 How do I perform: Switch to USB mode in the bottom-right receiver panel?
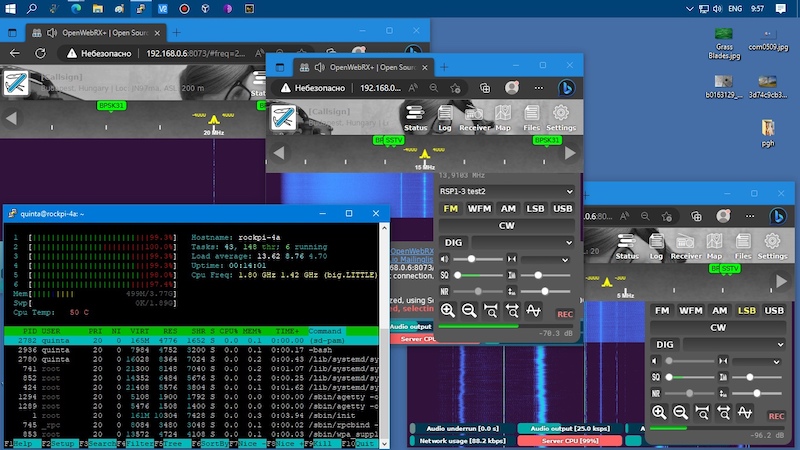click(774, 311)
